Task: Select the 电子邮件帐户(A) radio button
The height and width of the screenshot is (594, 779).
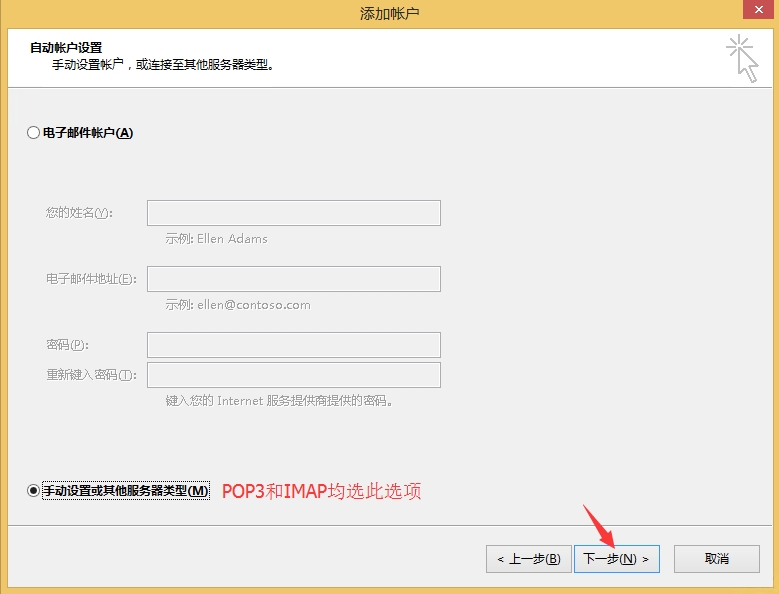Action: [x=33, y=133]
